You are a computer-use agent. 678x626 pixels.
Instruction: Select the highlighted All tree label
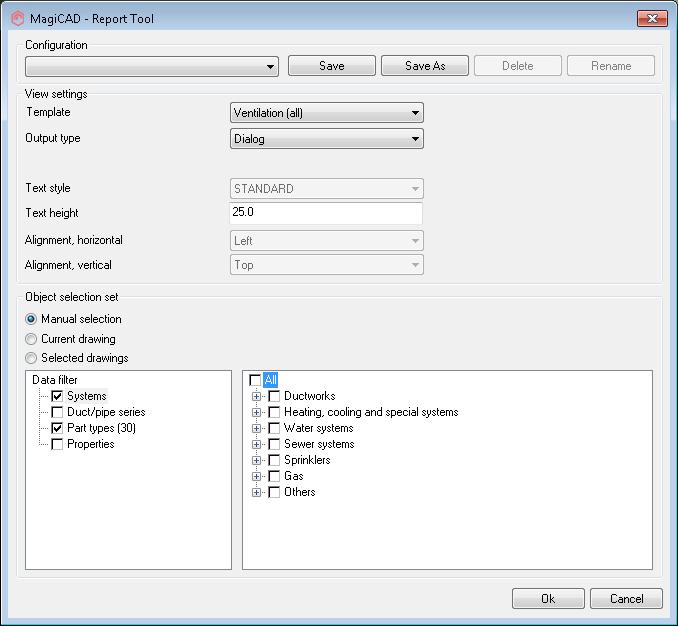click(270, 380)
